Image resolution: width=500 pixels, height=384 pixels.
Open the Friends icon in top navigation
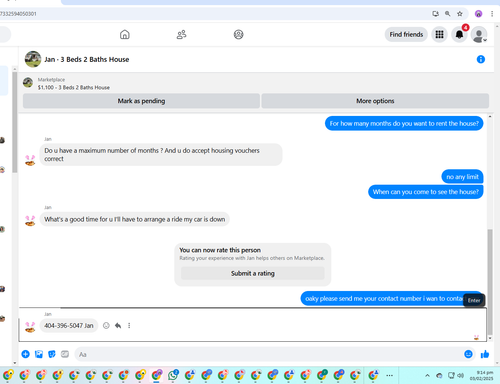(181, 34)
